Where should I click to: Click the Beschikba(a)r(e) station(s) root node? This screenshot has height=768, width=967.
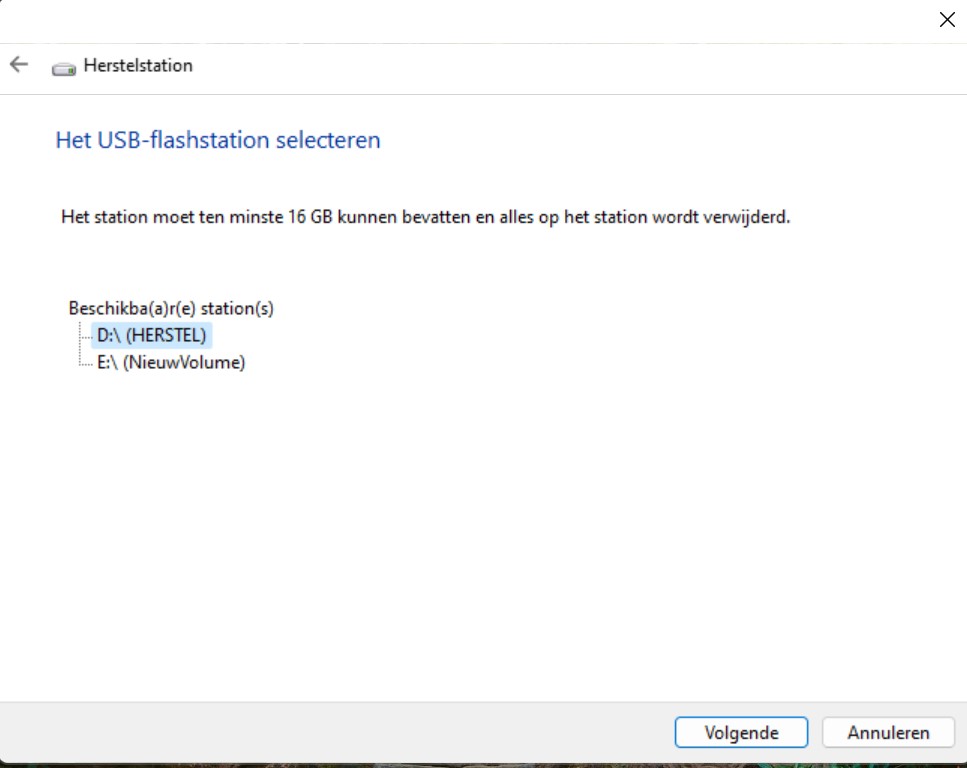(170, 309)
